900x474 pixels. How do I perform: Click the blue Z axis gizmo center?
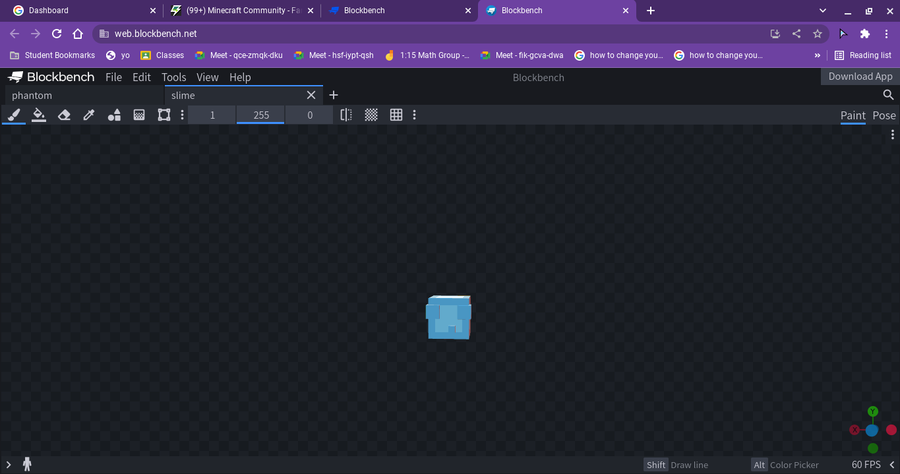click(x=872, y=430)
